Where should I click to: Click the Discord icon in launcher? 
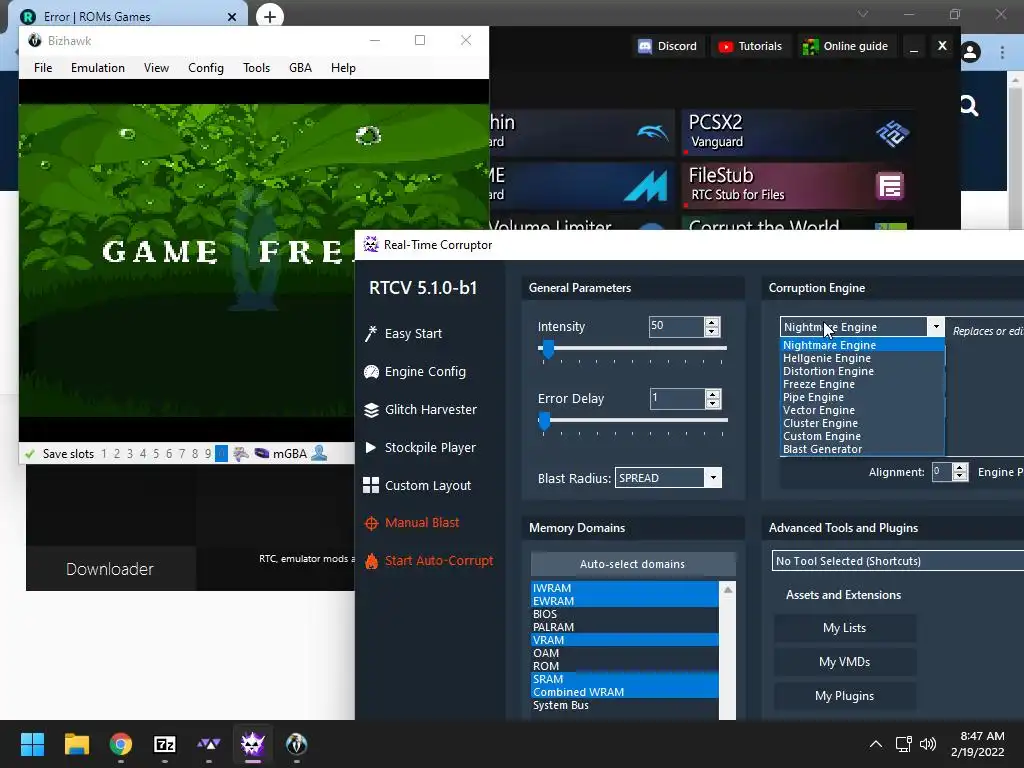[x=645, y=46]
